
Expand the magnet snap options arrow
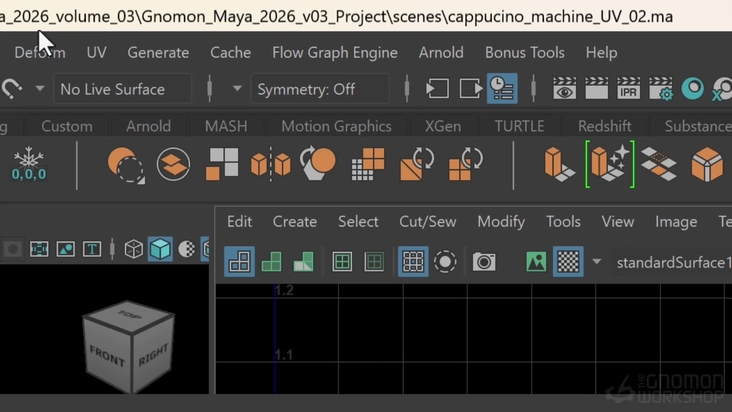pos(40,88)
